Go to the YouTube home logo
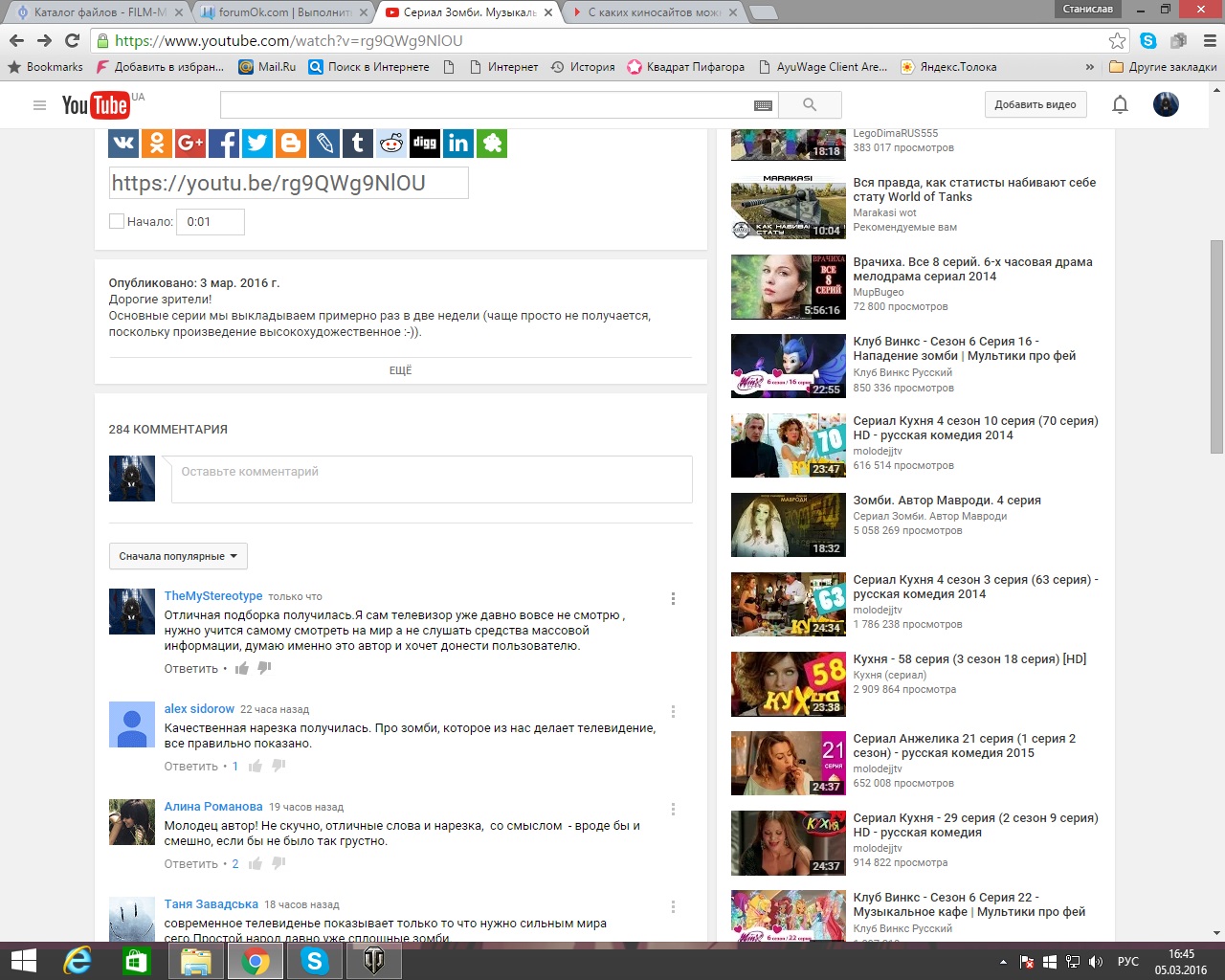The width and height of the screenshot is (1225, 980). [96, 105]
